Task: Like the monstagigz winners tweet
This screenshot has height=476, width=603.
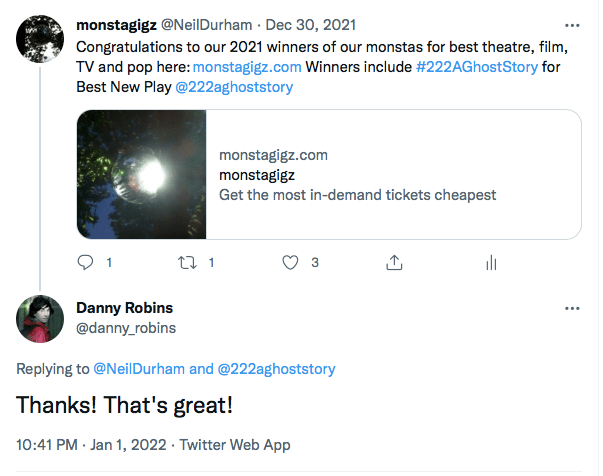Action: pos(291,262)
